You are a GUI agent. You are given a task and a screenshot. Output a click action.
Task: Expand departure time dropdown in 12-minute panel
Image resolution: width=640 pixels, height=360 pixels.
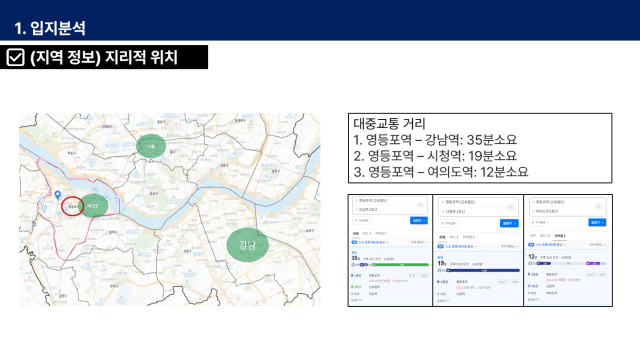[x=548, y=245]
